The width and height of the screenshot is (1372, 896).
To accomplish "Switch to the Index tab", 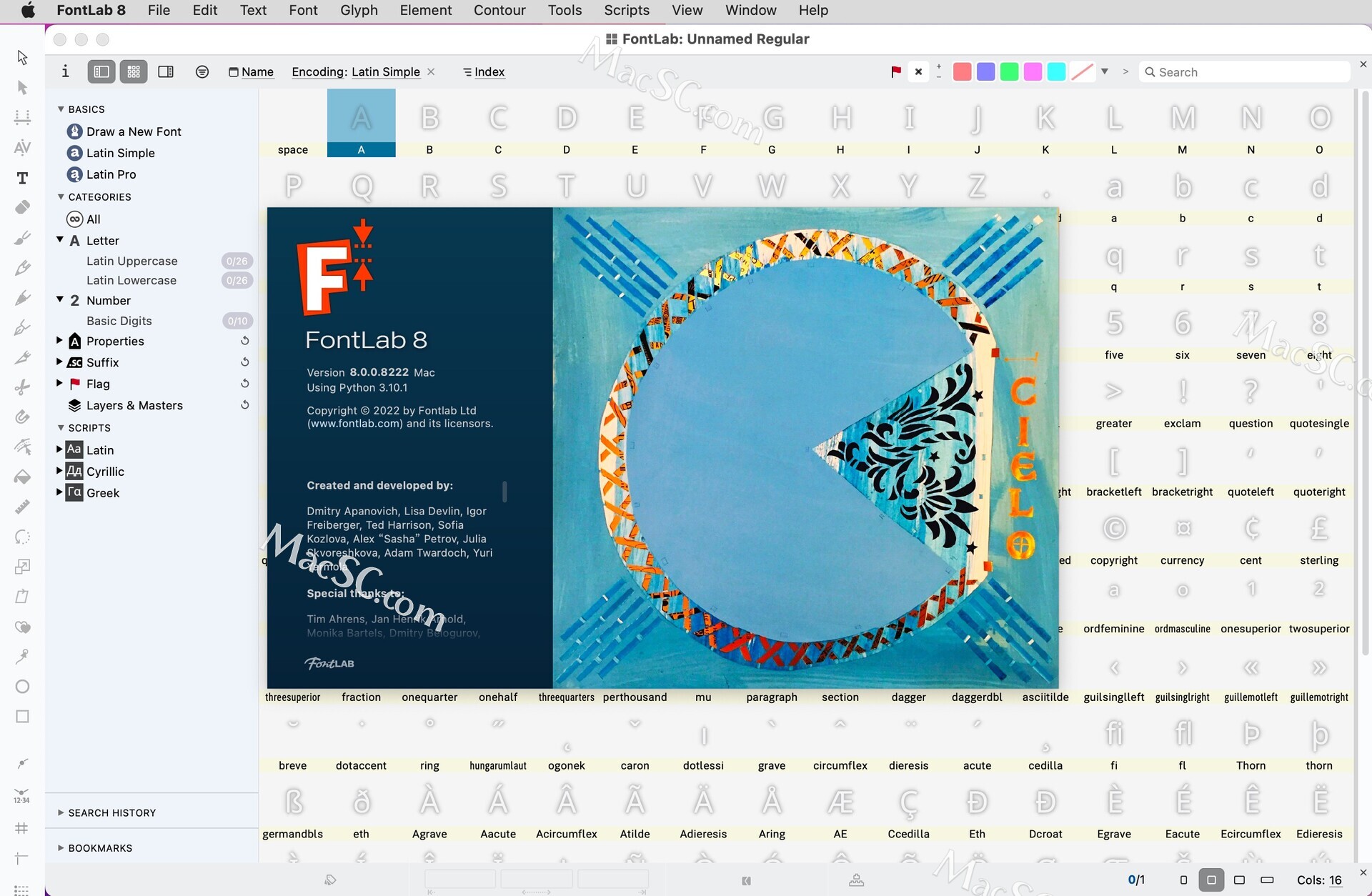I will (489, 71).
